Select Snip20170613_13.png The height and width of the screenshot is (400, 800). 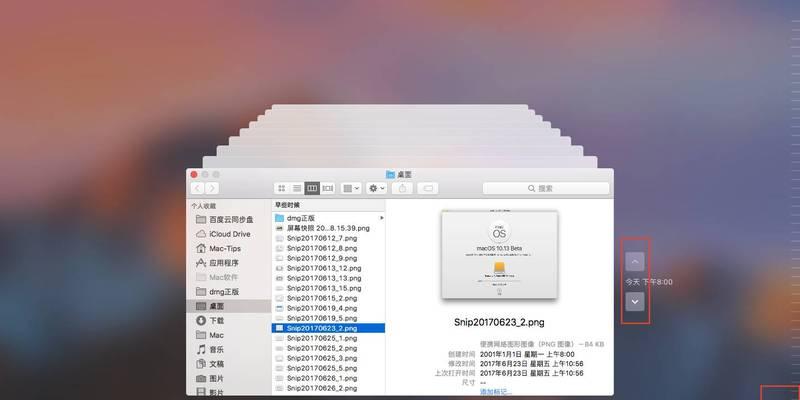(x=329, y=278)
